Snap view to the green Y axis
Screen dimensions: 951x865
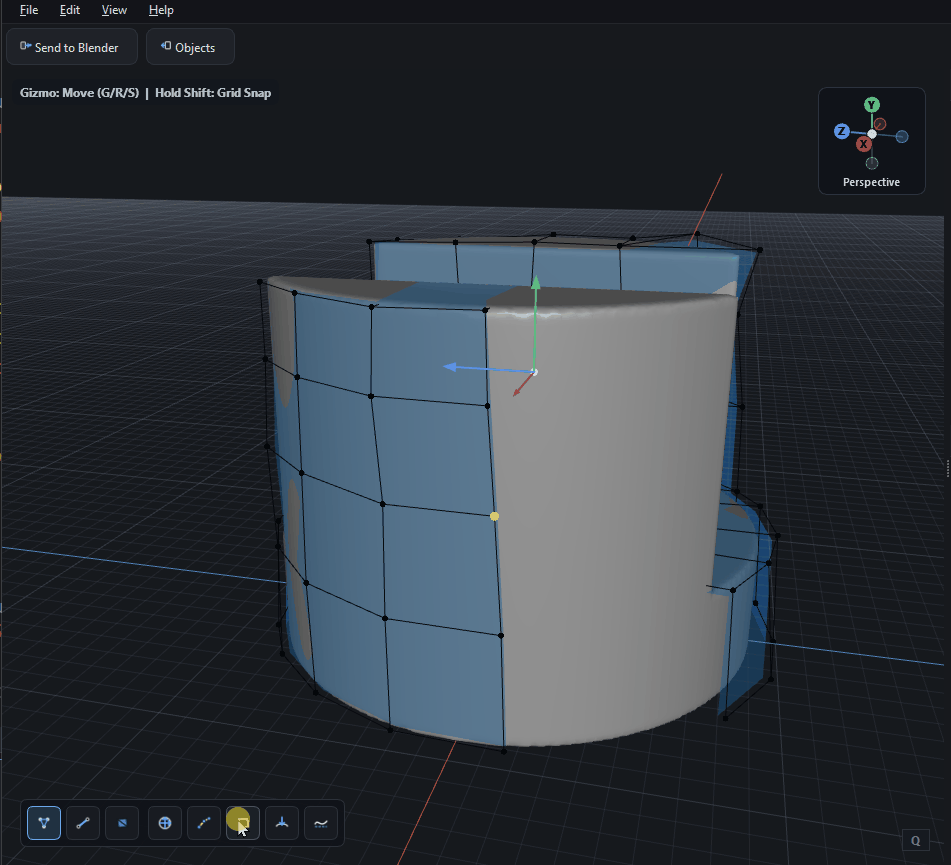(x=872, y=105)
